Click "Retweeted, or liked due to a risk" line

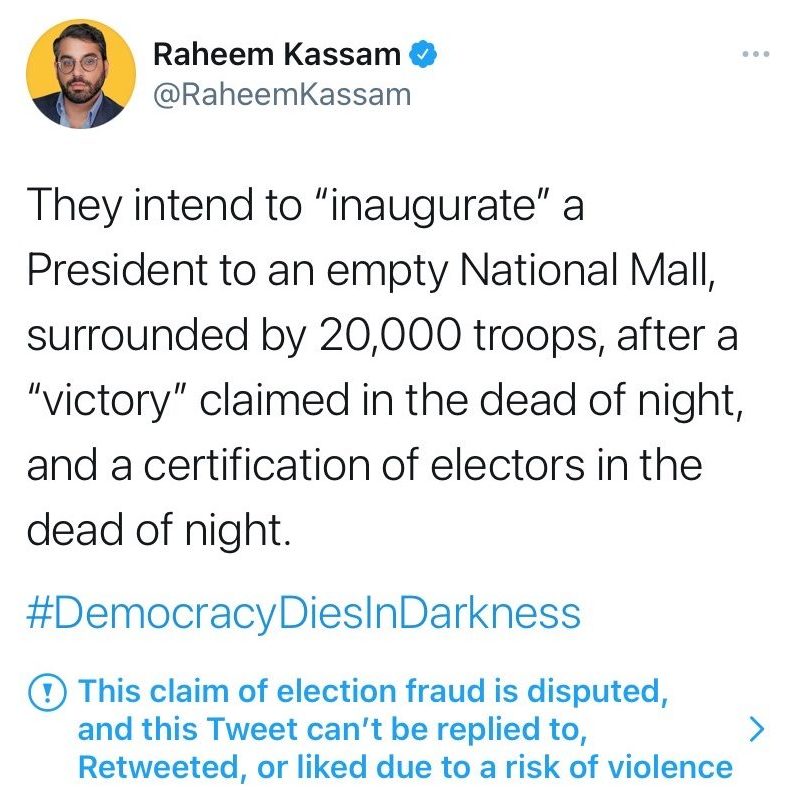[x=405, y=767]
